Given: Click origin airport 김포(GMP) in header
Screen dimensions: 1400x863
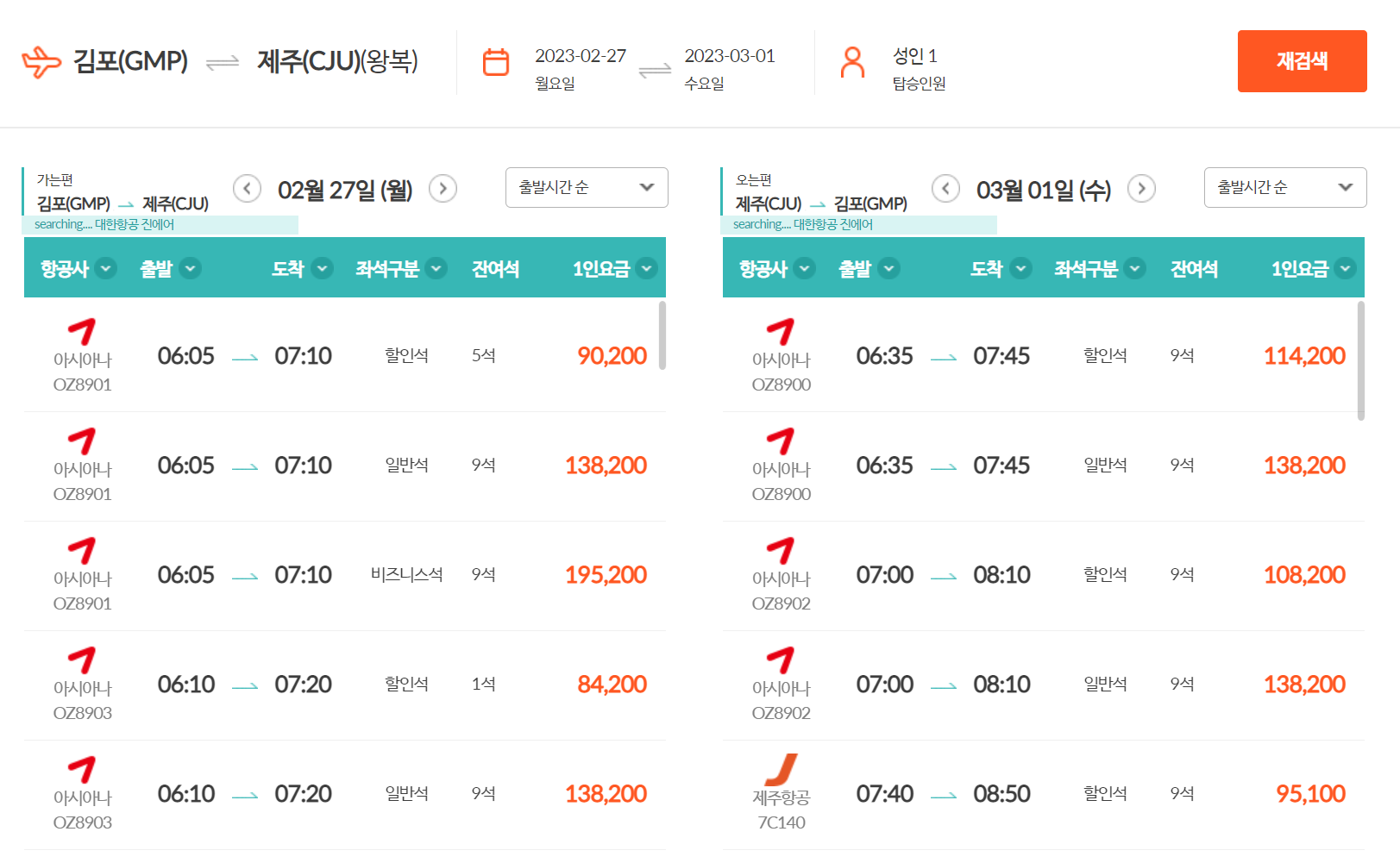Looking at the screenshot, I should coord(130,61).
